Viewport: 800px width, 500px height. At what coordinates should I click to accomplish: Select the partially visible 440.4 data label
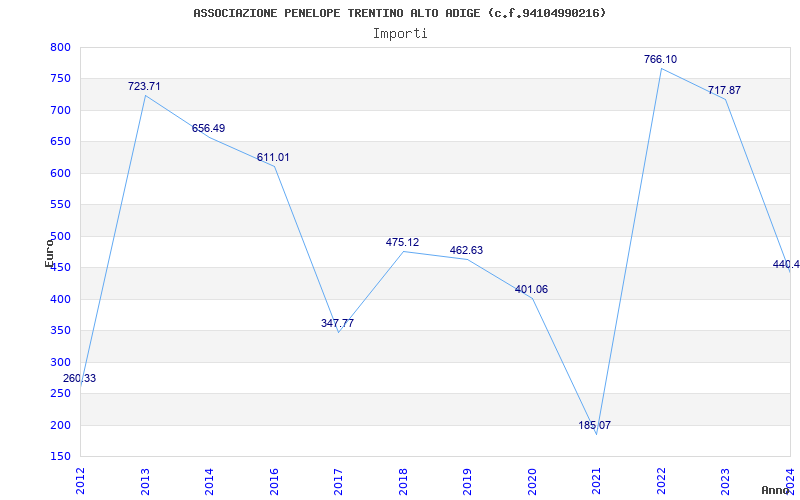pyautogui.click(x=786, y=264)
